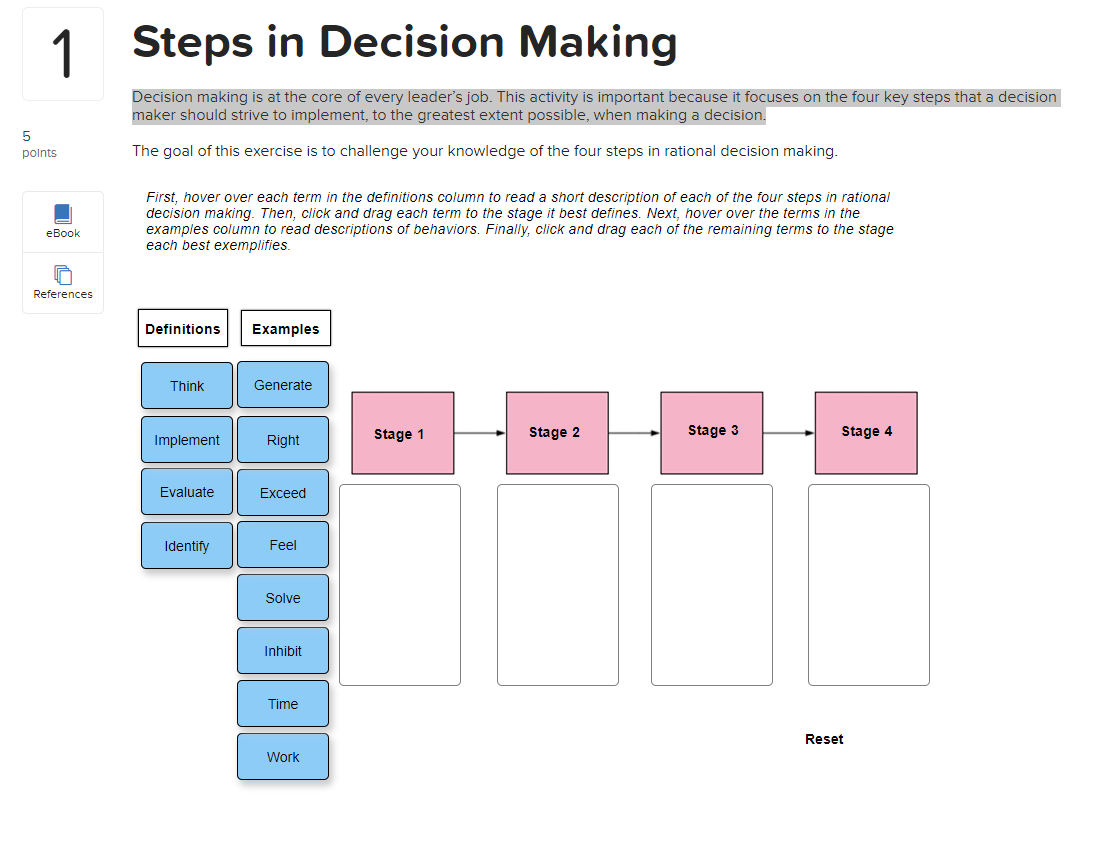The height and width of the screenshot is (849, 1099).
Task: Click the Identify definition tile
Action: click(x=186, y=545)
